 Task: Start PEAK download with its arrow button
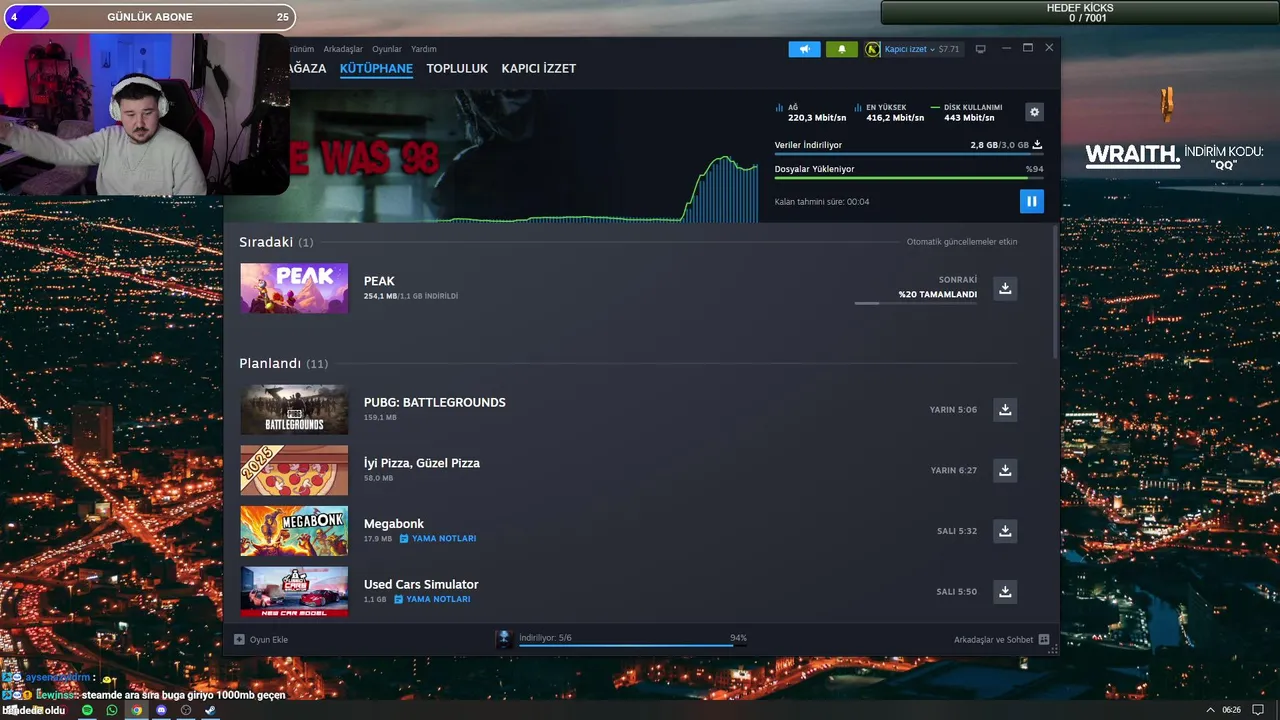1005,288
